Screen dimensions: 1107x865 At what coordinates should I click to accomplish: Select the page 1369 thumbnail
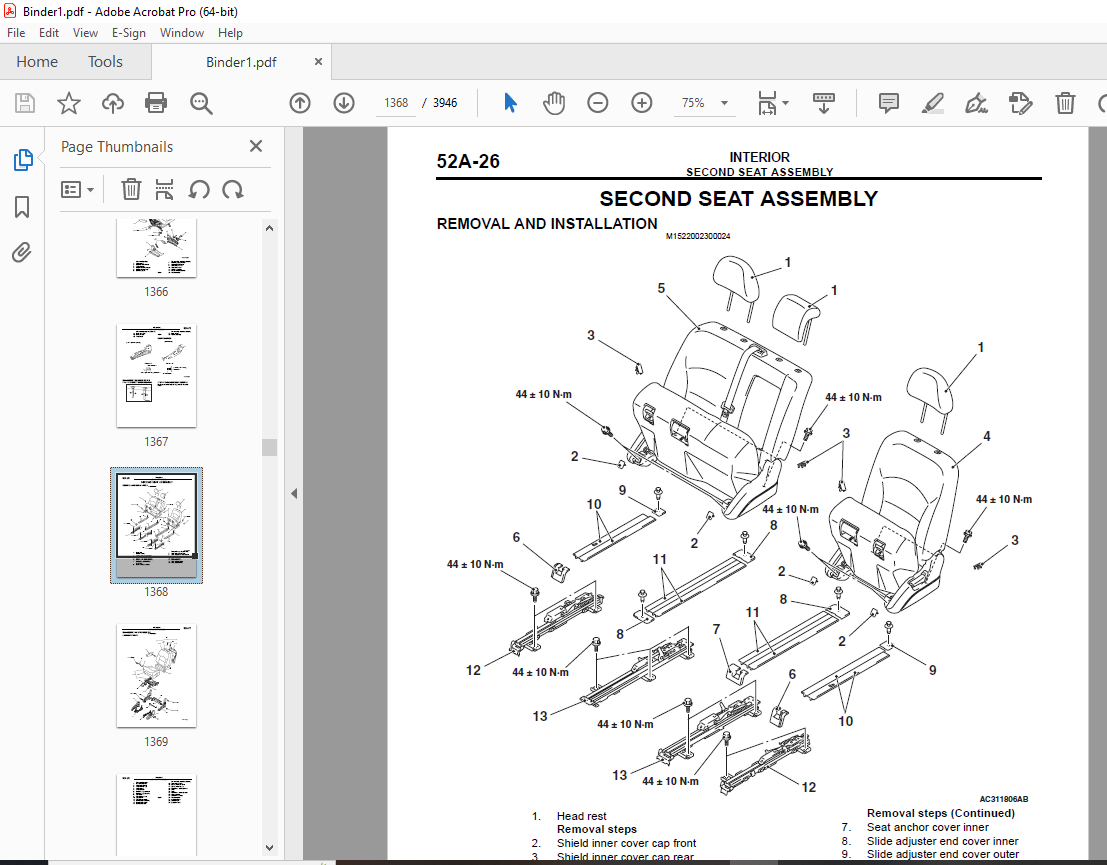[x=156, y=677]
